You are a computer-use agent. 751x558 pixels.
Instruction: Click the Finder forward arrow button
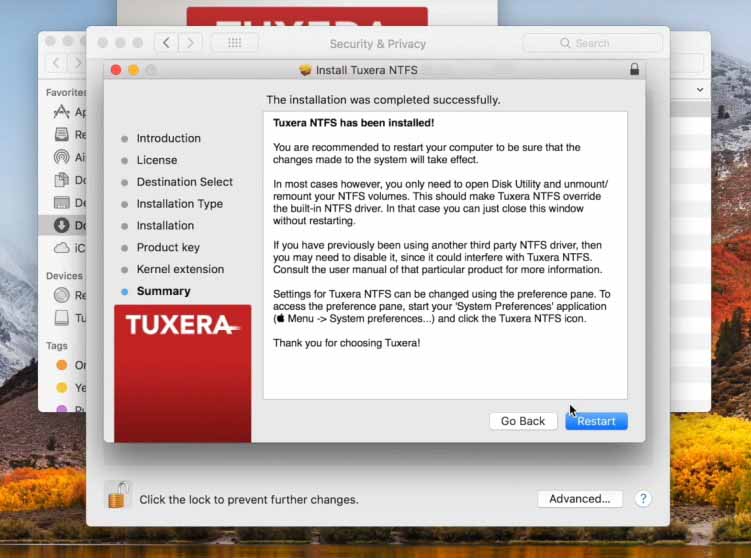click(77, 63)
